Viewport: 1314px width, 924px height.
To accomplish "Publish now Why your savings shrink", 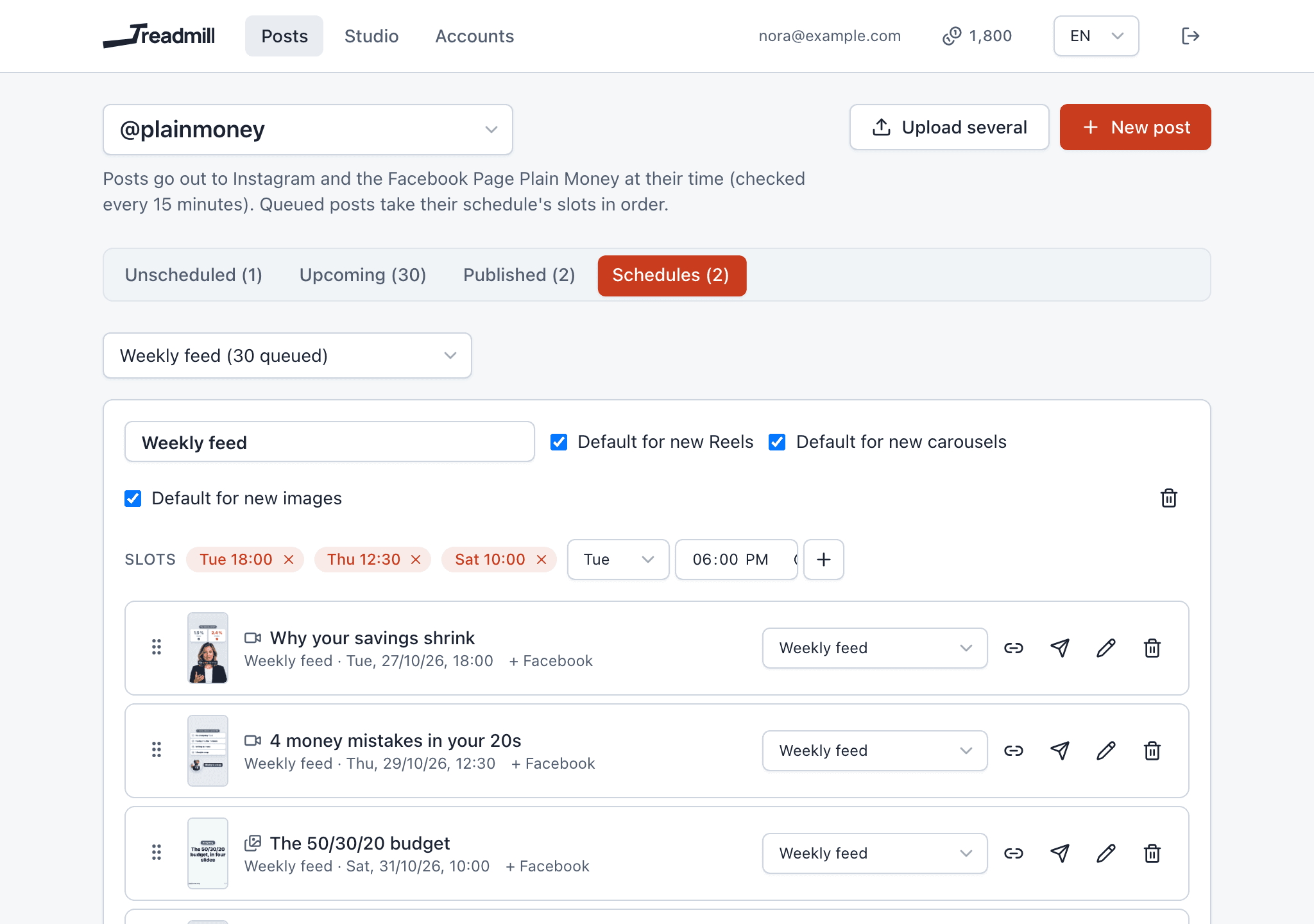I will point(1060,648).
